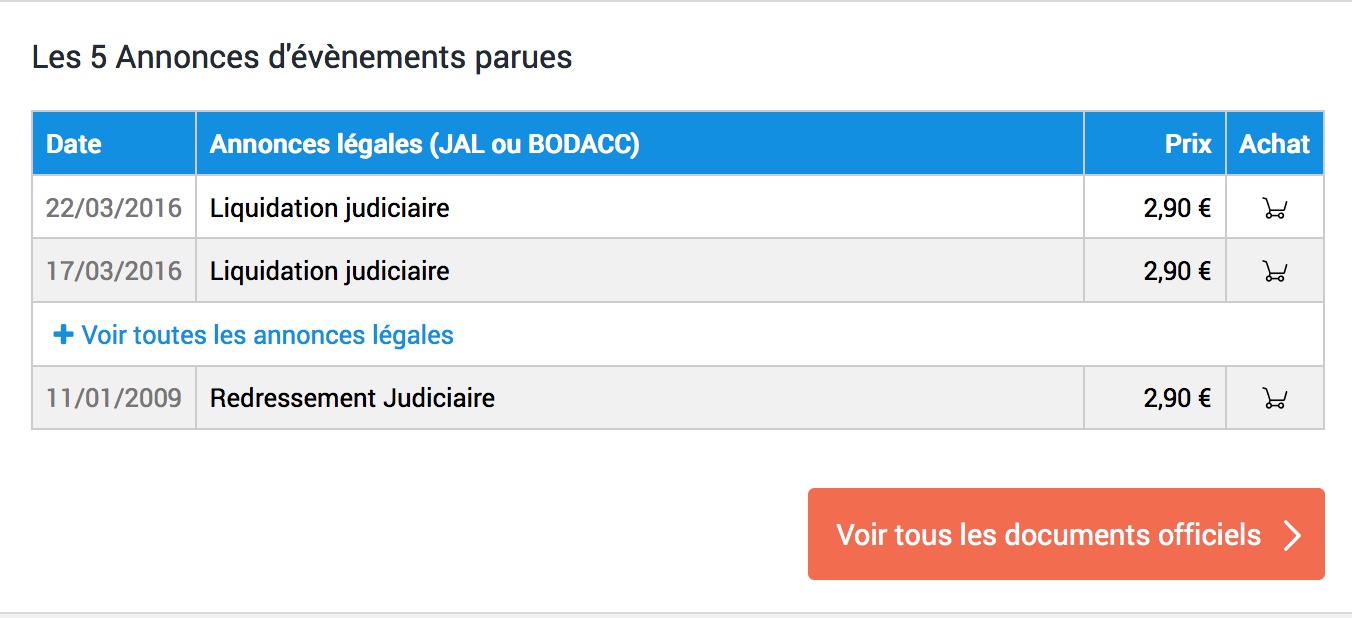Viewport: 1352px width, 618px height.
Task: Click the Achat column header
Action: pos(1275,144)
